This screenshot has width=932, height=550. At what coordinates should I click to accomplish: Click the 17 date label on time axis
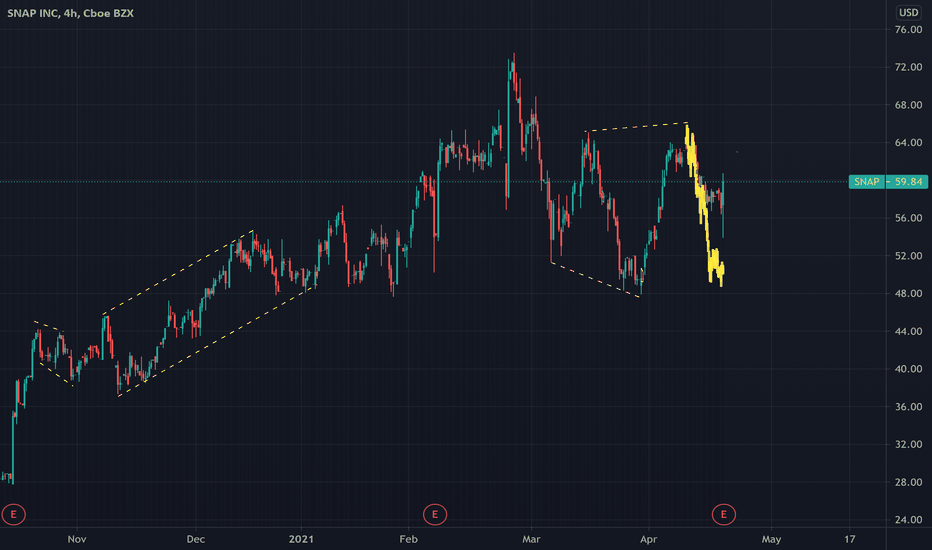tap(850, 539)
